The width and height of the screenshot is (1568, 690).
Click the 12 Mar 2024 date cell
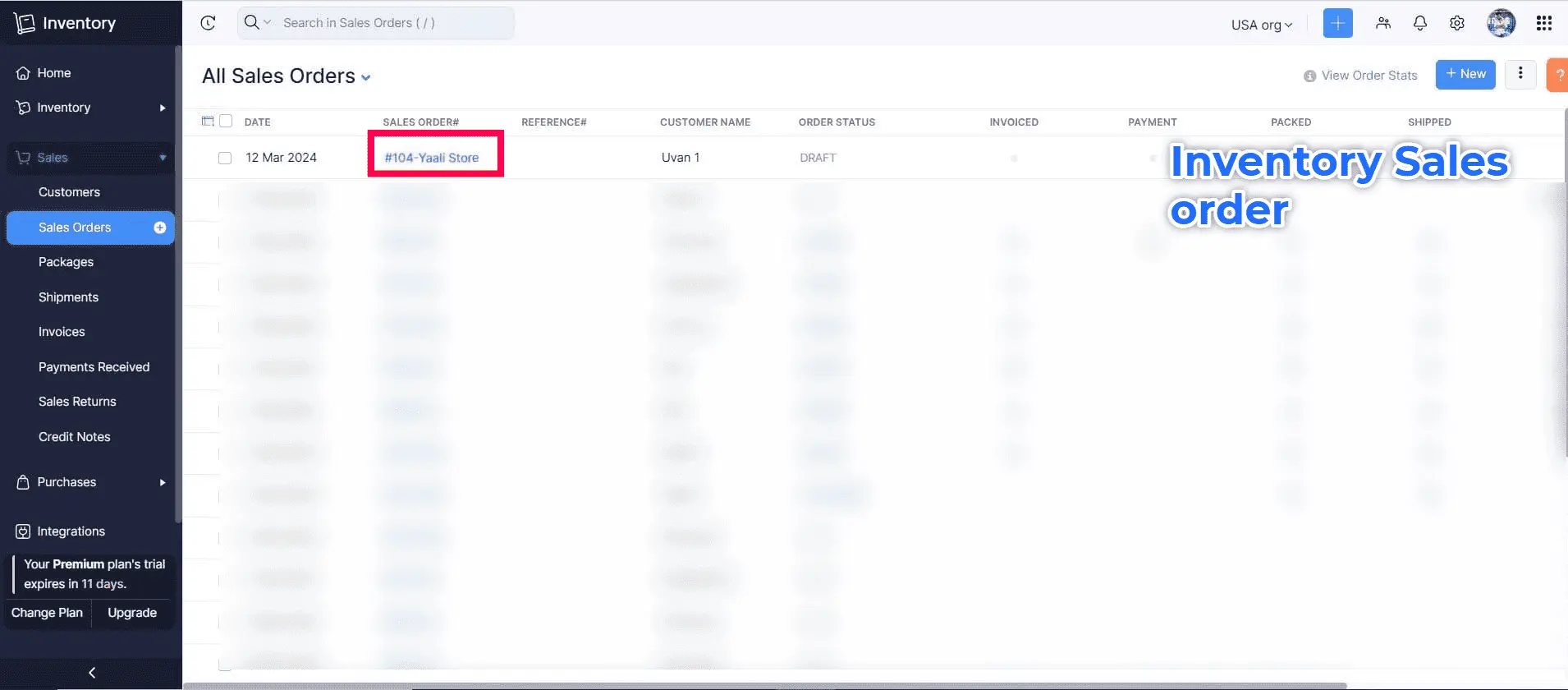pyautogui.click(x=281, y=158)
